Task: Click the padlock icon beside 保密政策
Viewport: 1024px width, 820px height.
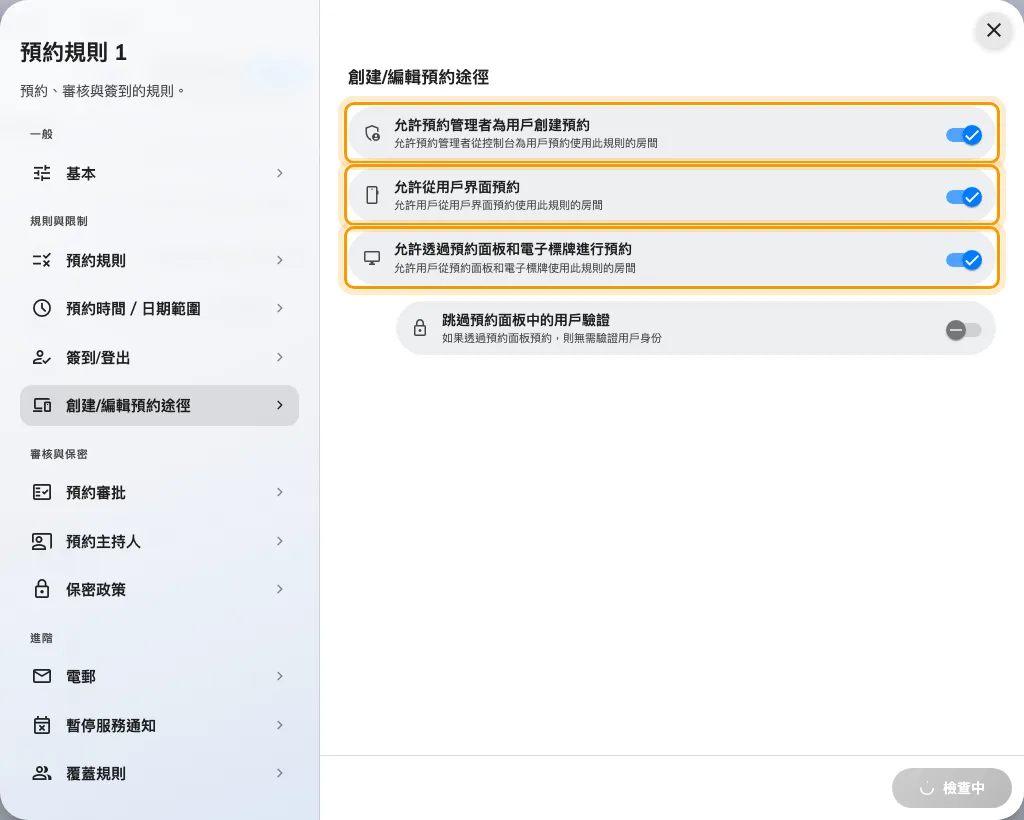Action: [42, 589]
